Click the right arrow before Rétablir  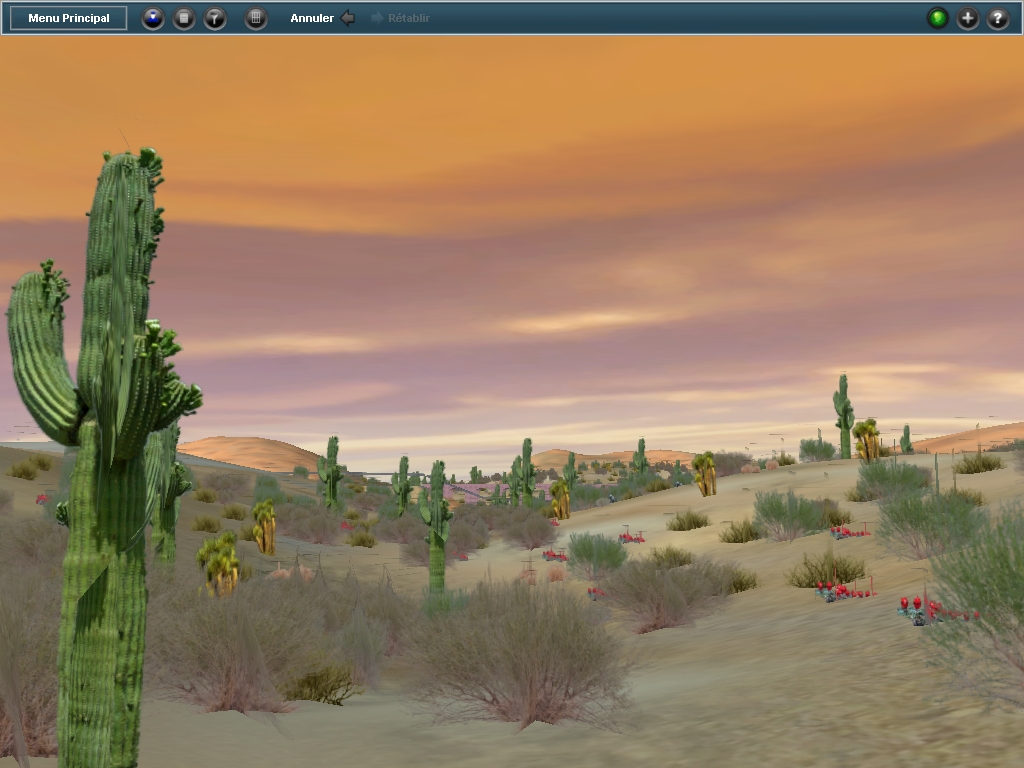[377, 18]
